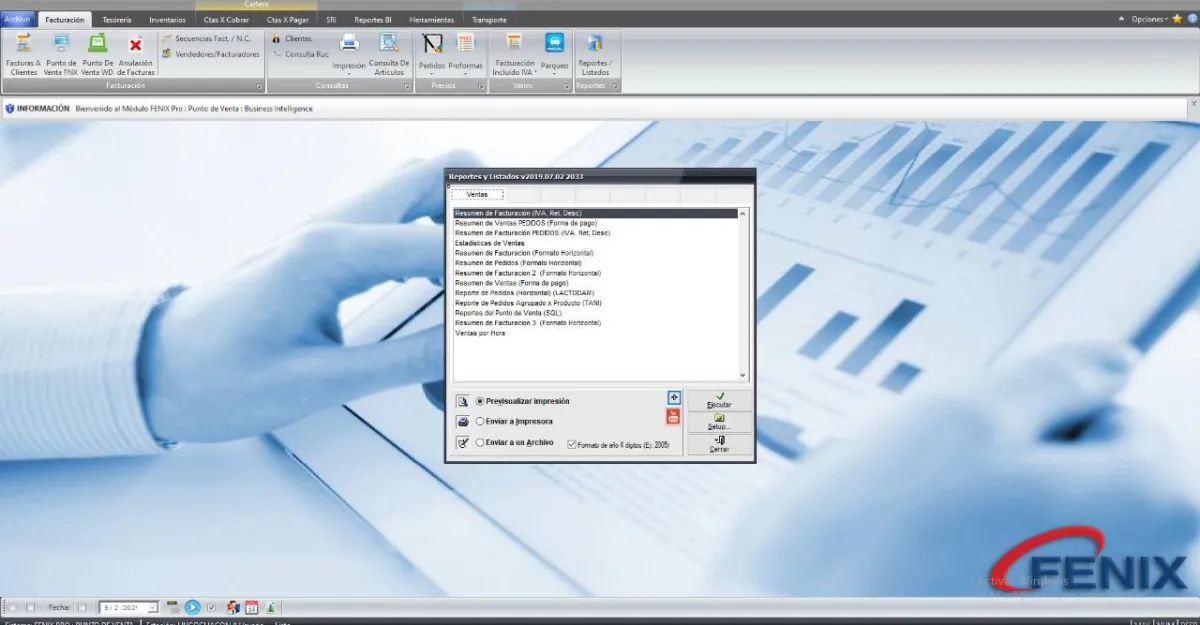
Task: Open Reportes / Listados ribbon button
Action: pos(595,54)
